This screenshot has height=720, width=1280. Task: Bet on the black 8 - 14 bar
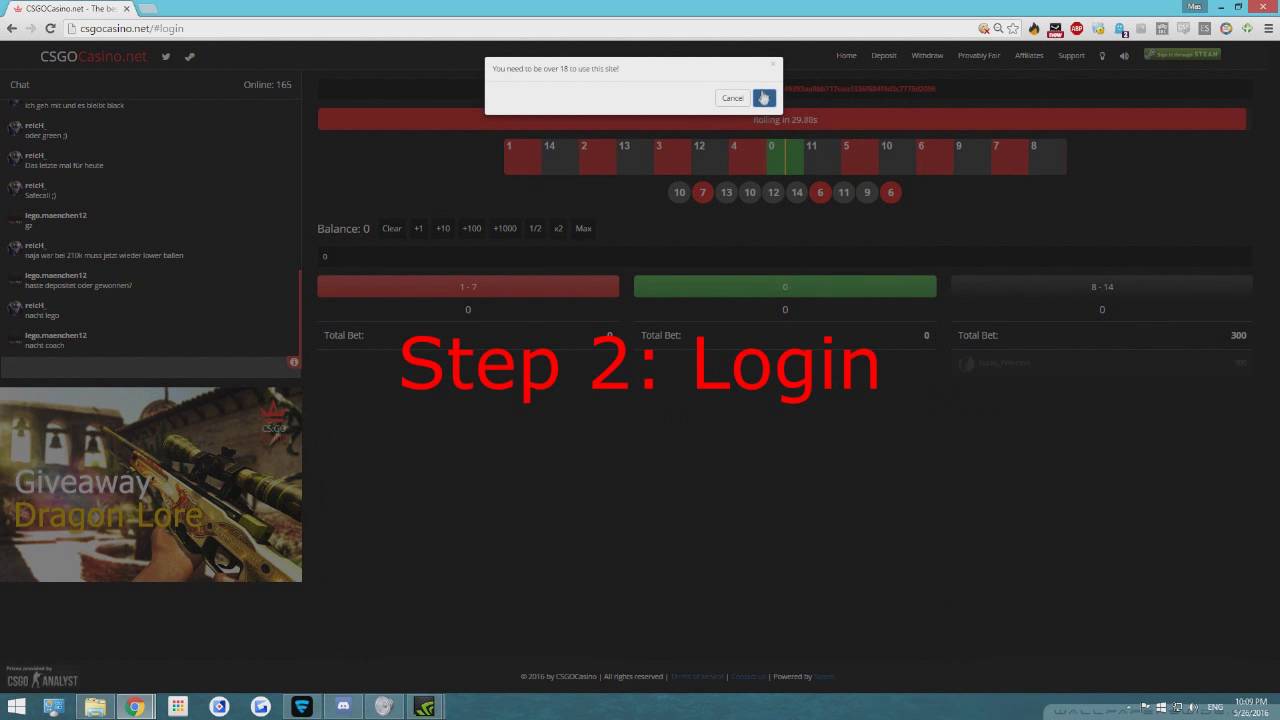tap(1102, 287)
